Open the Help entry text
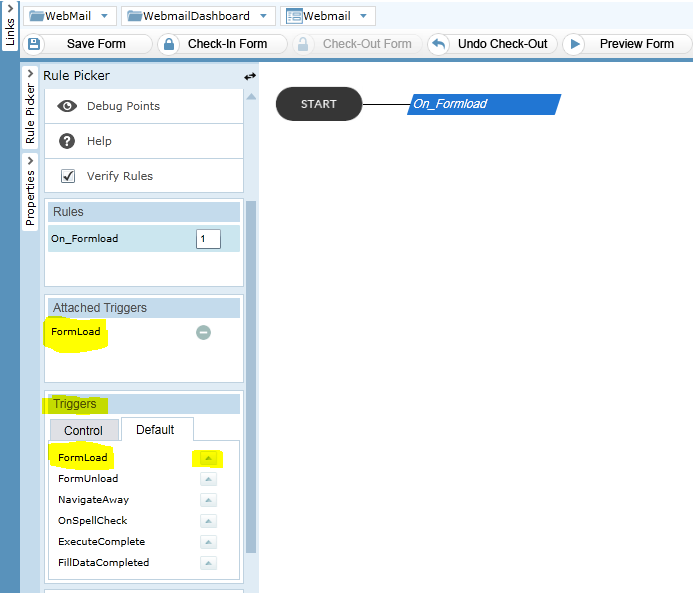The width and height of the screenshot is (693, 593). [x=99, y=141]
